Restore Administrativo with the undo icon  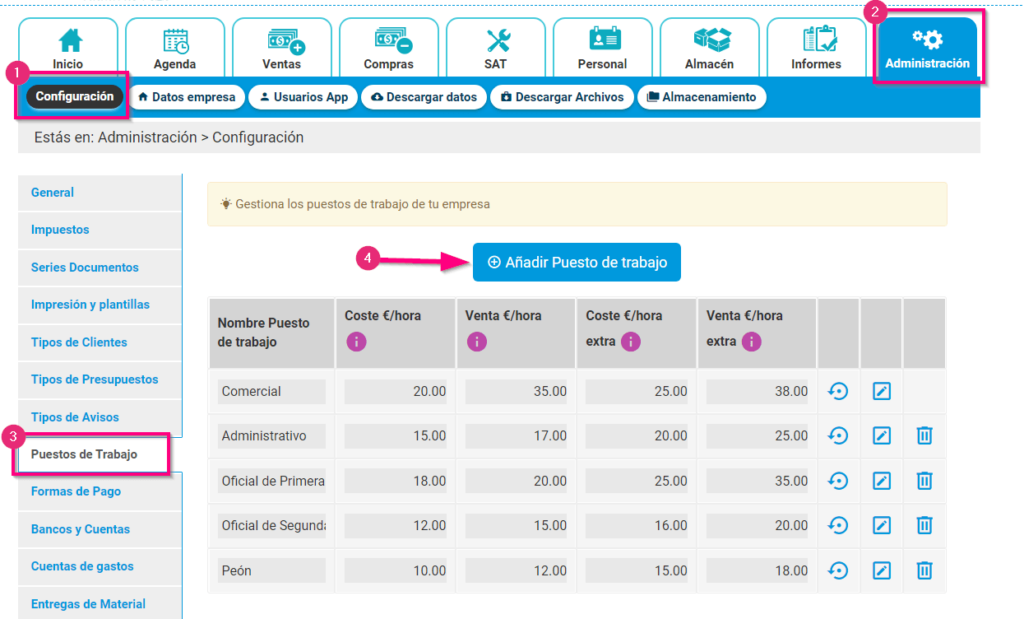838,435
